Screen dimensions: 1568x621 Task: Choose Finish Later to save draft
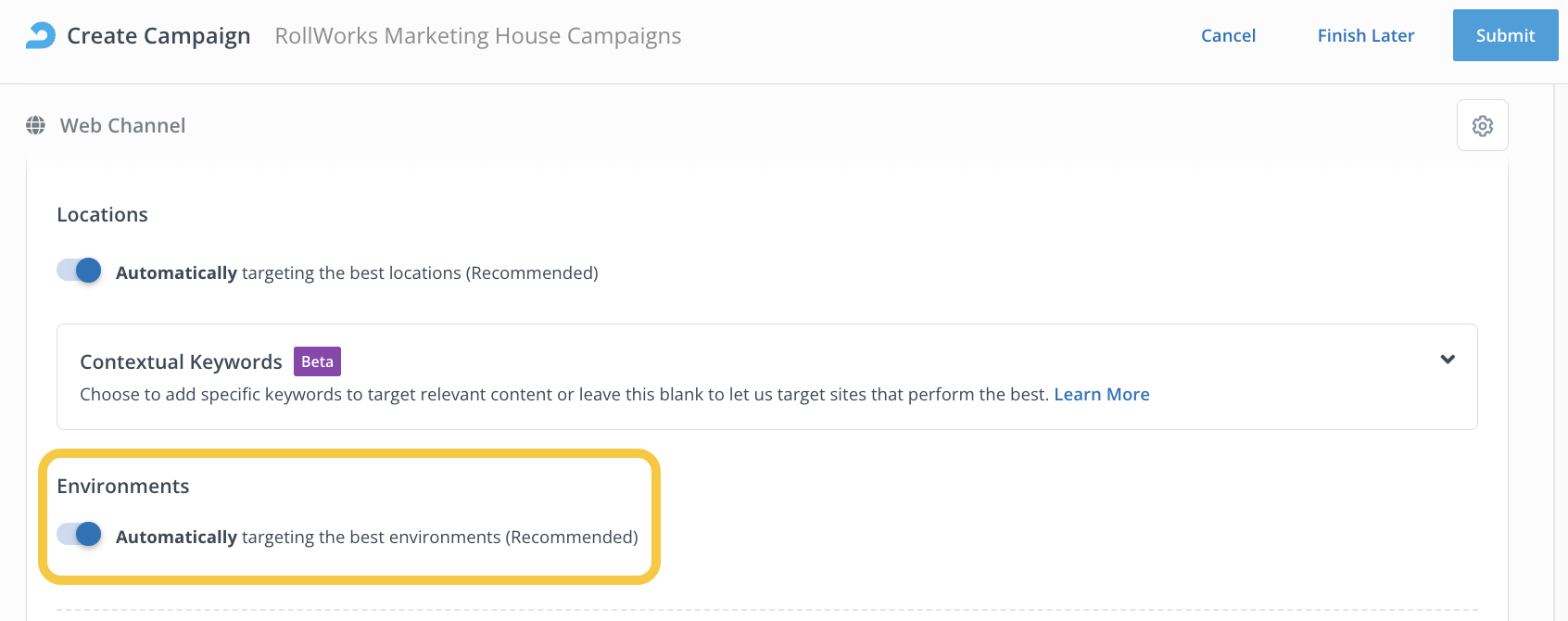click(x=1365, y=35)
